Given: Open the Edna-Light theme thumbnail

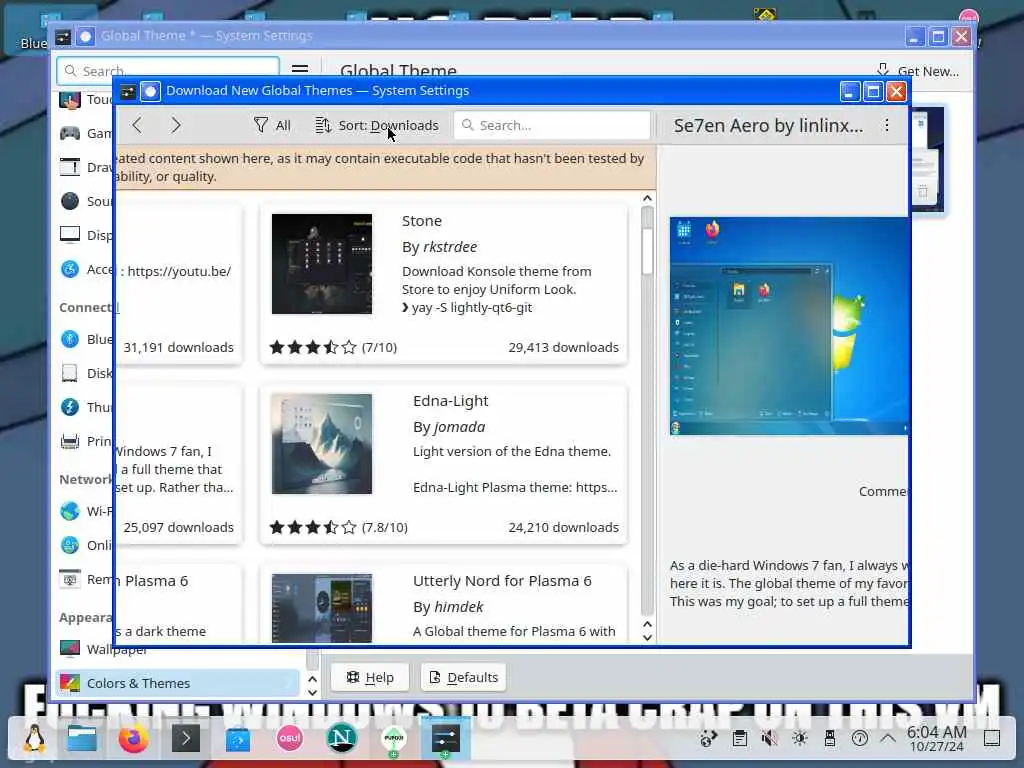Looking at the screenshot, I should point(322,444).
